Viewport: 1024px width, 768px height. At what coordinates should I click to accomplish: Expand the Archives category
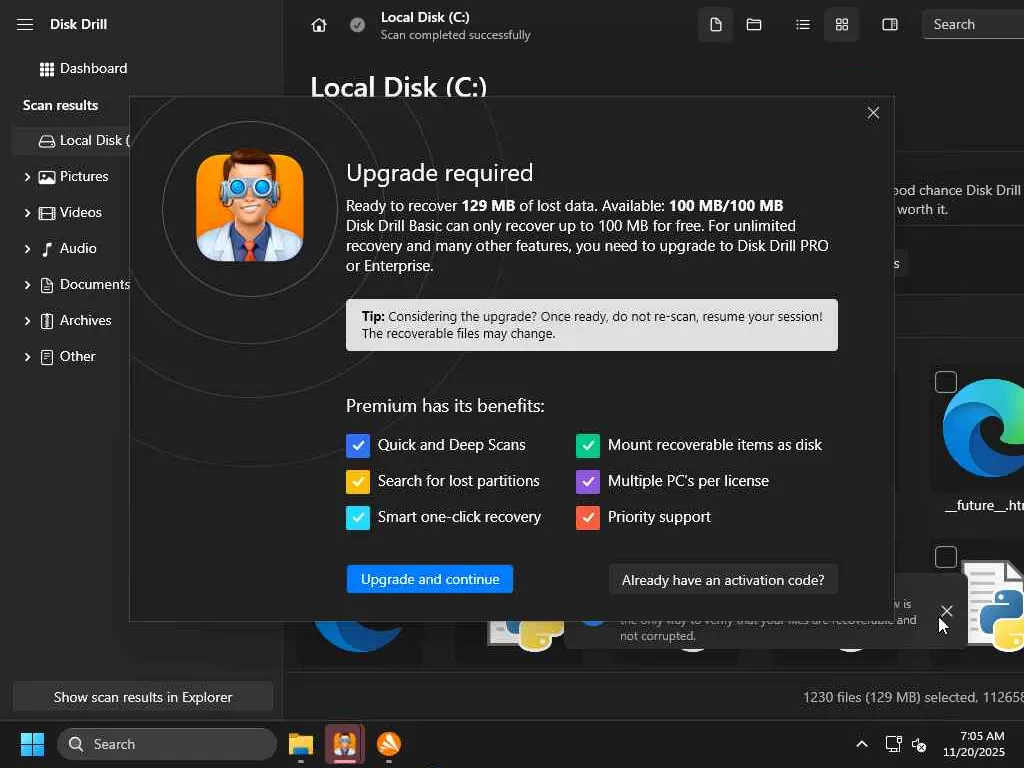[27, 321]
